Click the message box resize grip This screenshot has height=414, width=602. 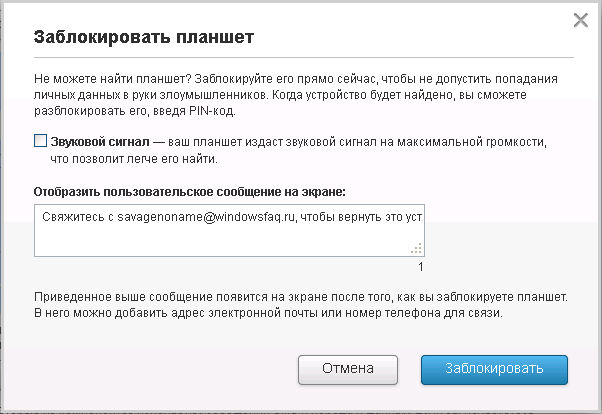tap(418, 250)
